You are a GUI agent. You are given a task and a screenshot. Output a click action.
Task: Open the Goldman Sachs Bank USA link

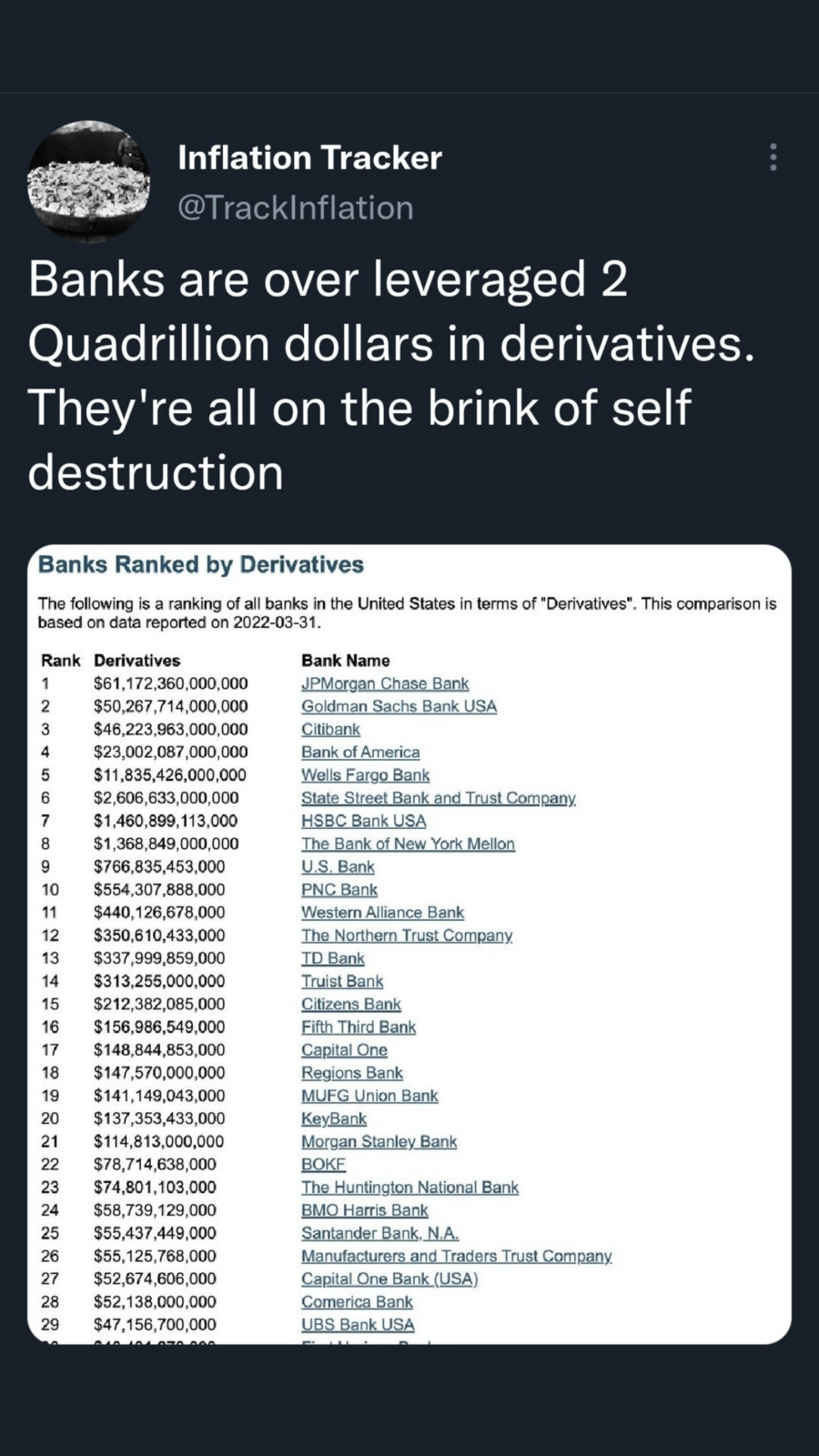(399, 706)
